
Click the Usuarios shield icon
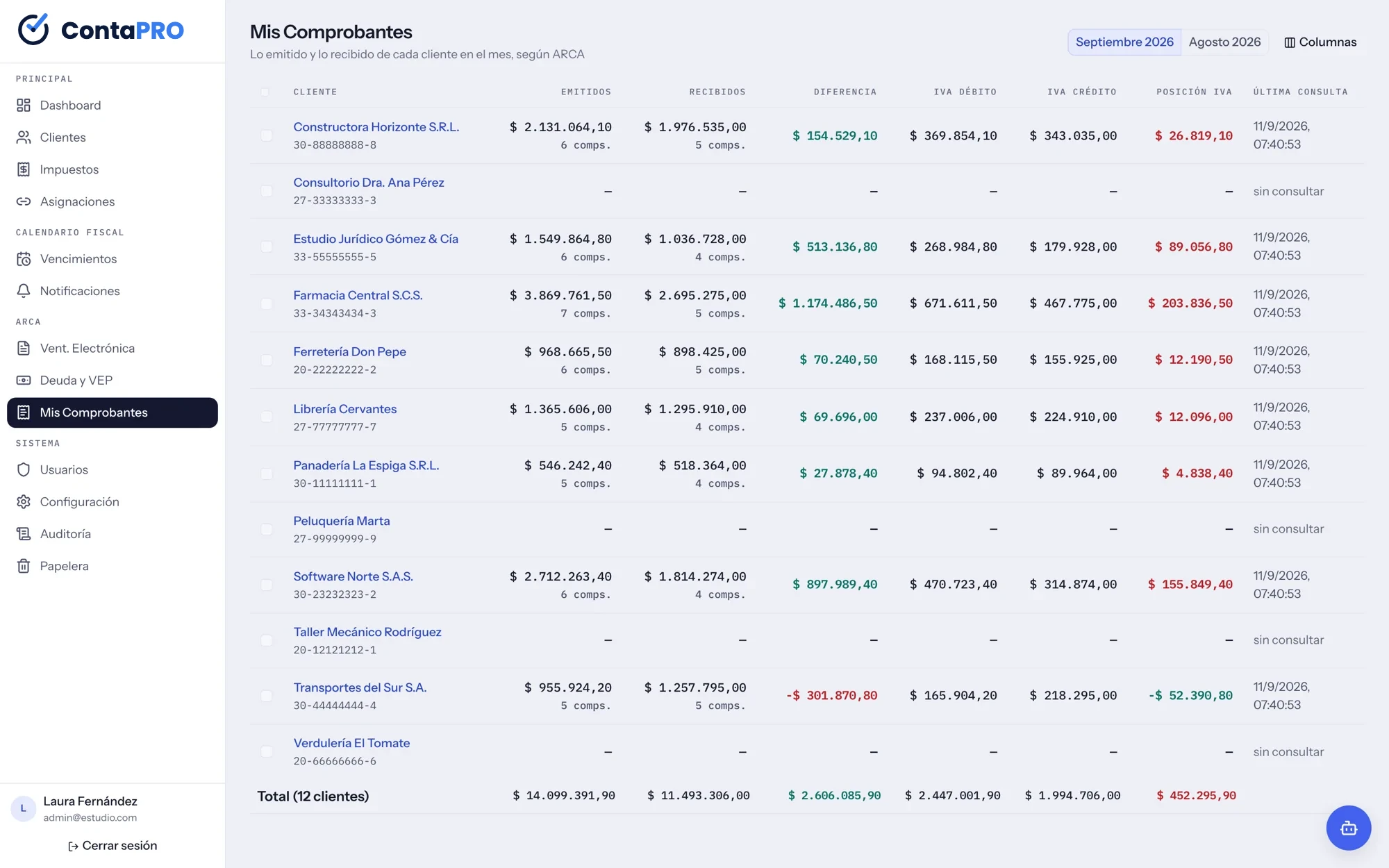pos(24,470)
